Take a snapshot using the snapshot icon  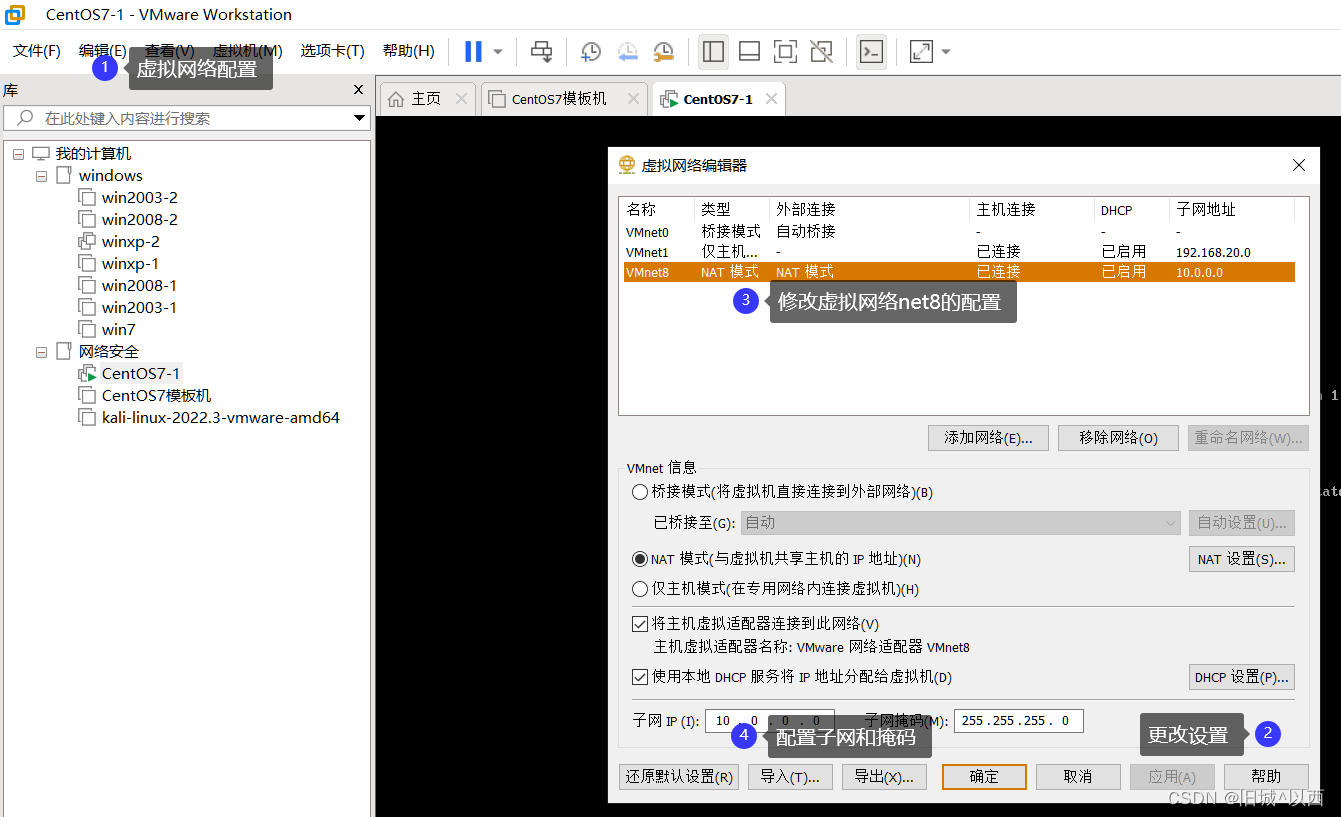point(590,51)
